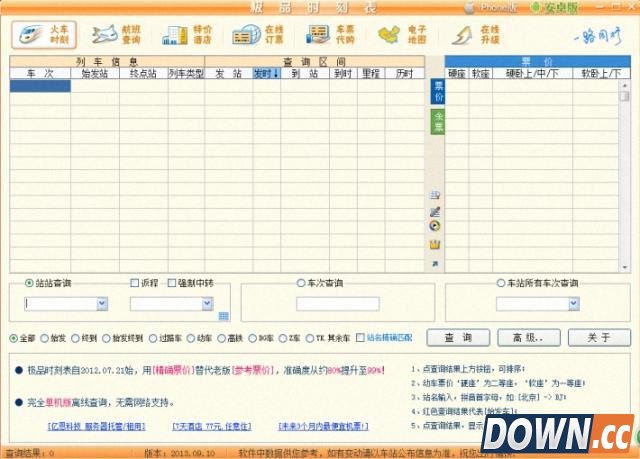The image size is (640, 459).
Task: Select the highlighted first cell in 车次 column
Action: [x=40, y=86]
